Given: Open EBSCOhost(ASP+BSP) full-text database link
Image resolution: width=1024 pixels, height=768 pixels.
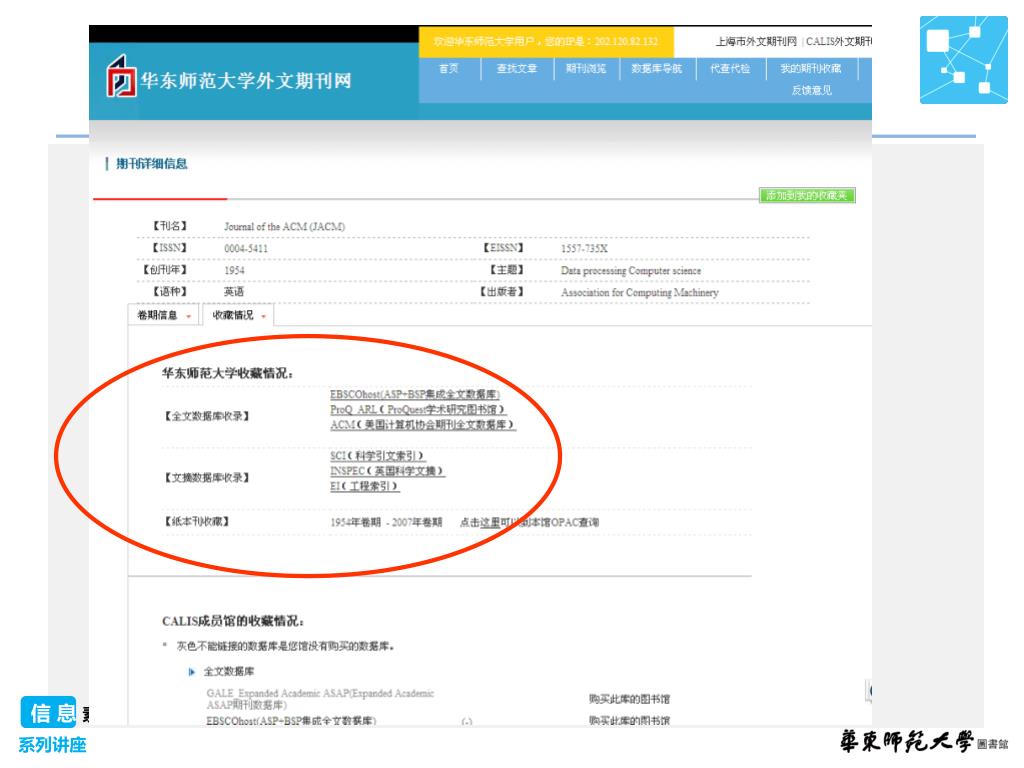Looking at the screenshot, I should 415,394.
